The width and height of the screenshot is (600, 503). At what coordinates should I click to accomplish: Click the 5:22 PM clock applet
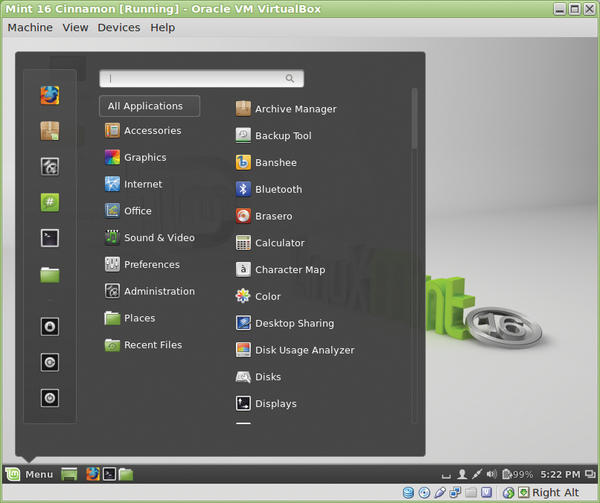(x=560, y=474)
